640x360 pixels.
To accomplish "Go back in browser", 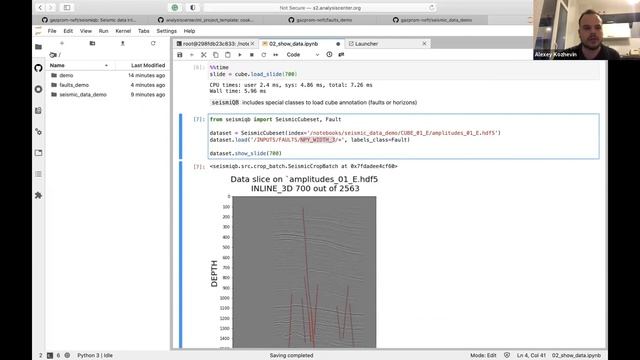I will [x=40, y=8].
